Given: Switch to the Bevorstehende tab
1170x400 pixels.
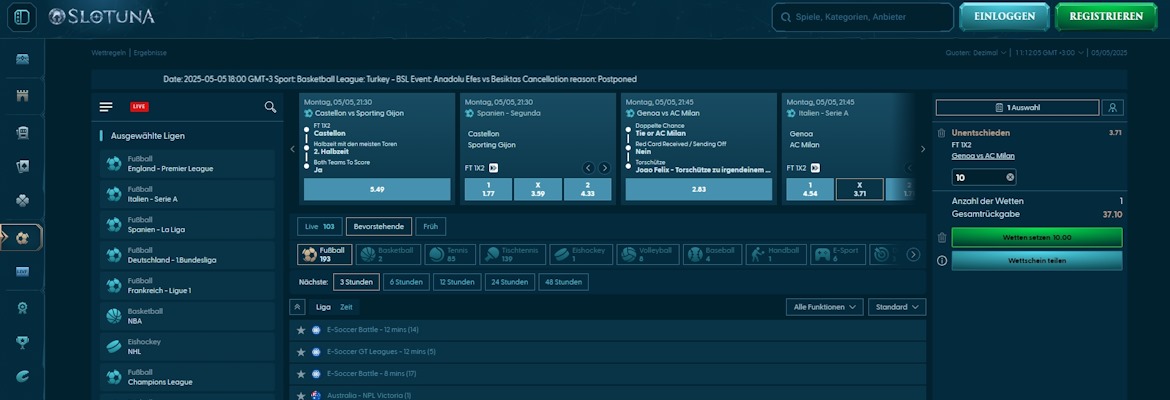Looking at the screenshot, I should click(x=379, y=226).
